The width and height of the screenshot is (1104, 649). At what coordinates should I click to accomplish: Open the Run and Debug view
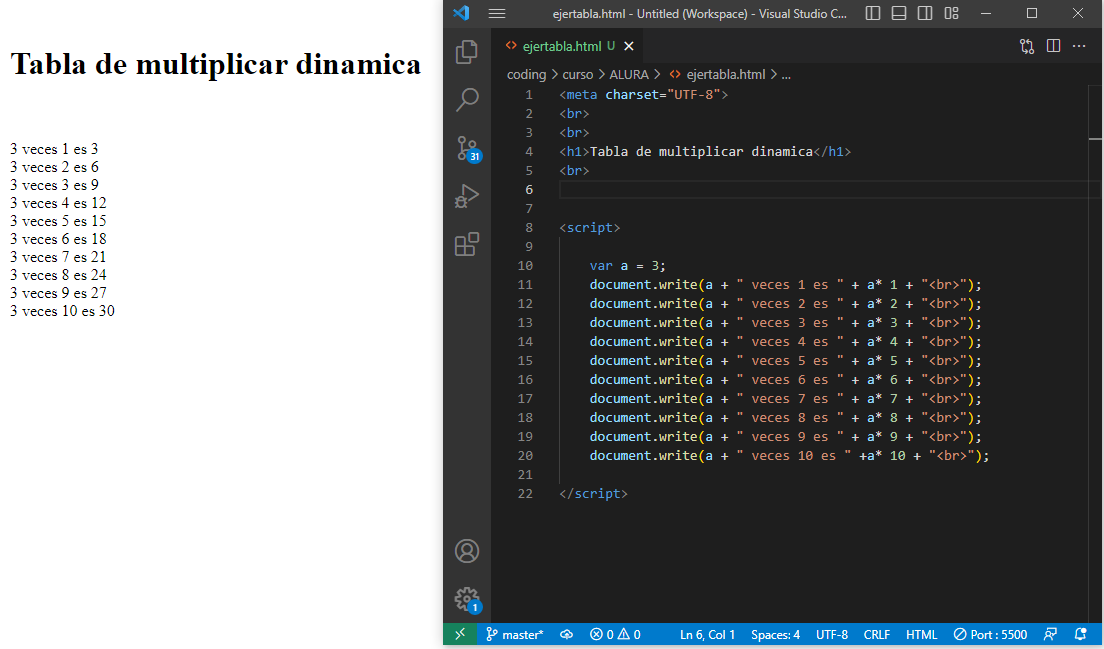tap(467, 196)
